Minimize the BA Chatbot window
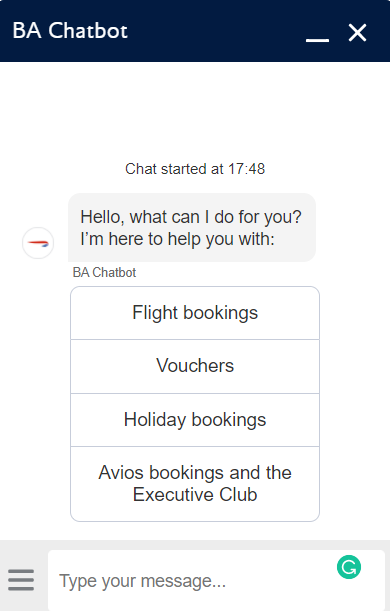 pyautogui.click(x=318, y=40)
